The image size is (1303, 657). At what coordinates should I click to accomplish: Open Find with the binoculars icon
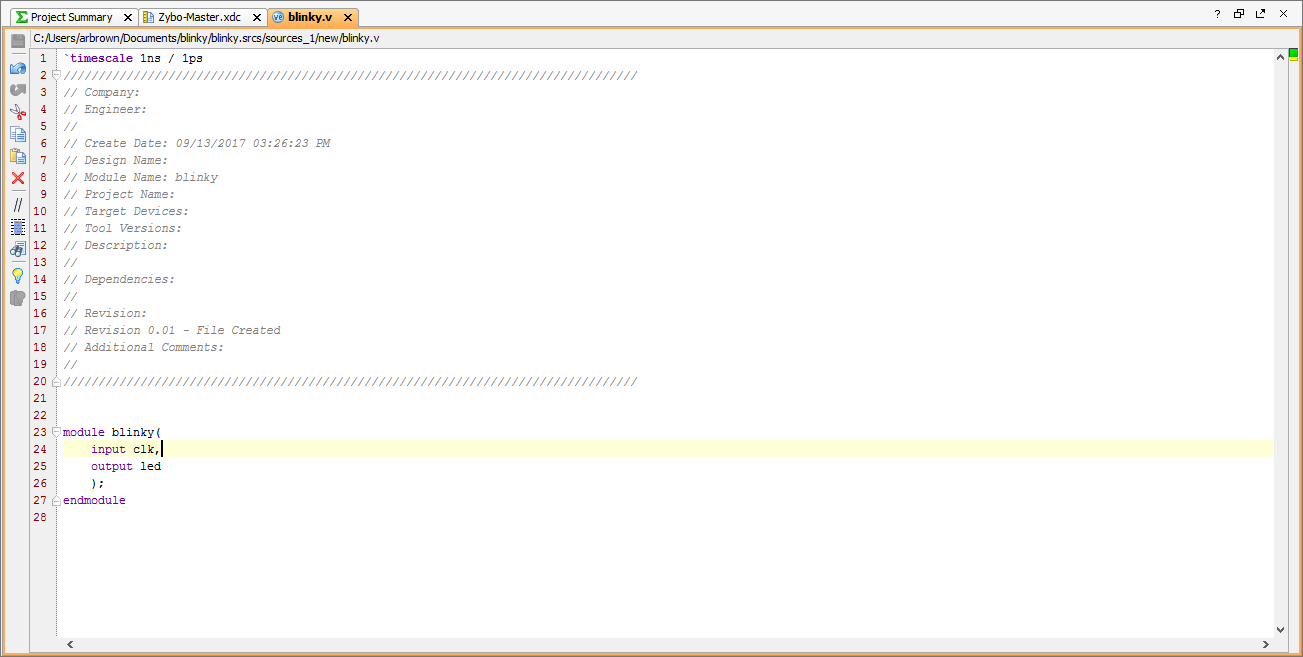17,249
